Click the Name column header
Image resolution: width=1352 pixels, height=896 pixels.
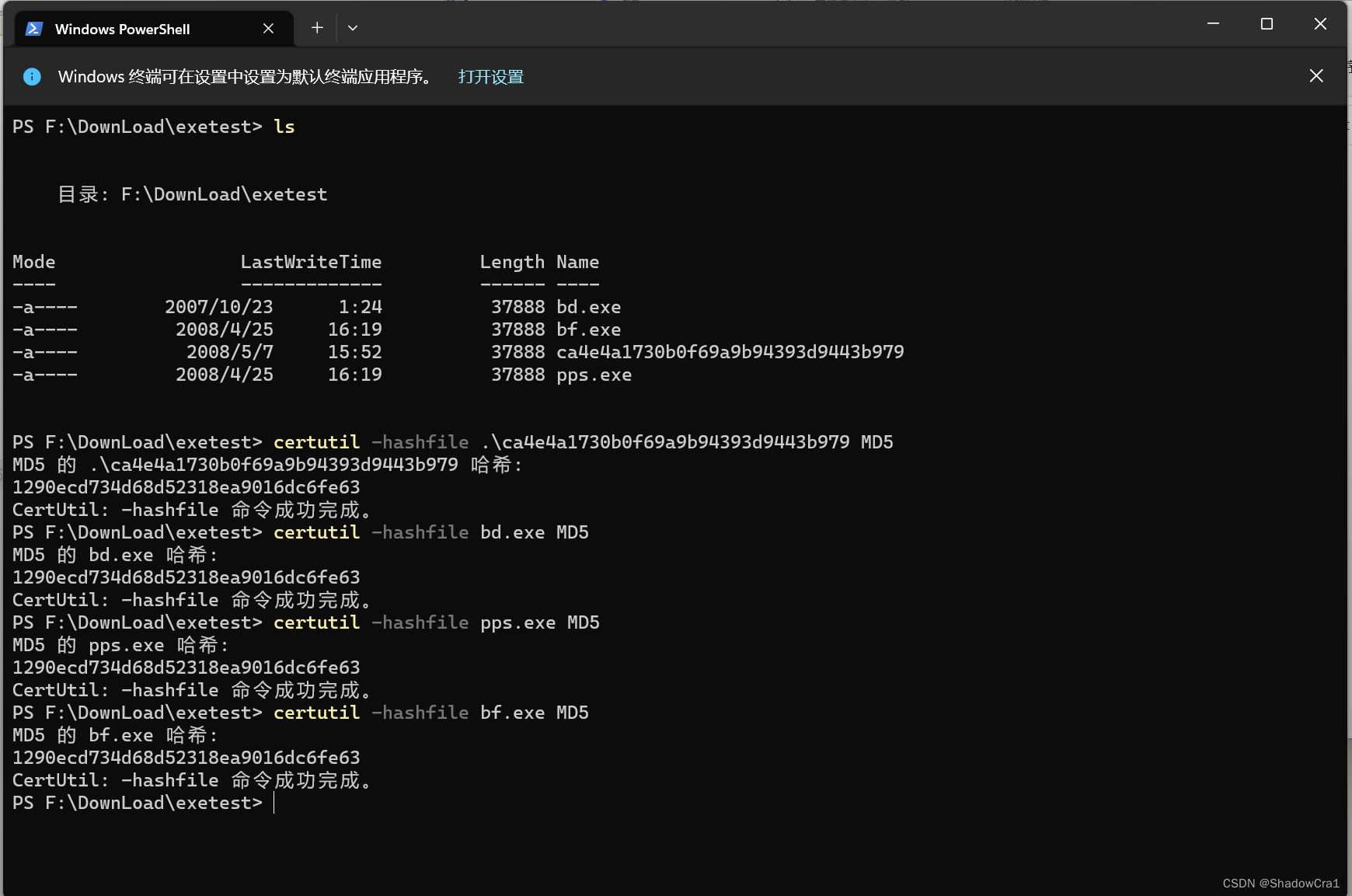tap(577, 262)
